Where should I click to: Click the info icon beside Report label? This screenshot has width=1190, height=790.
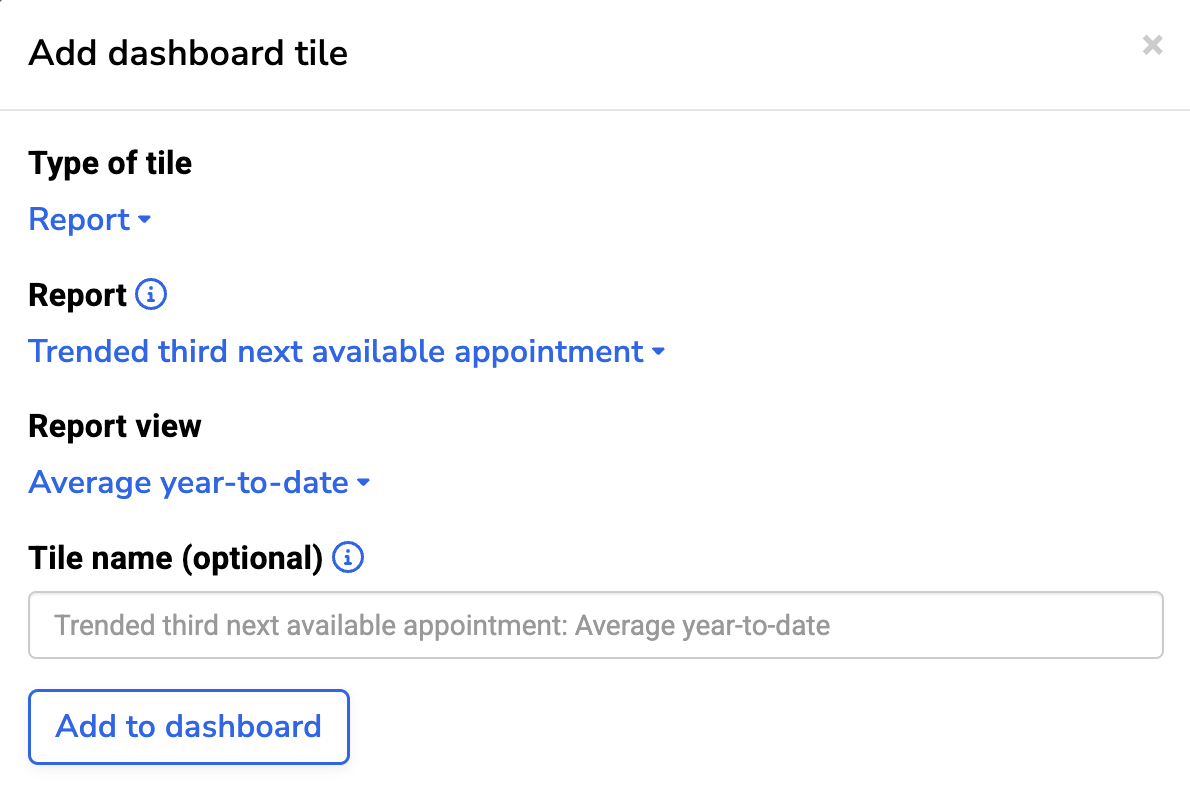click(x=151, y=295)
